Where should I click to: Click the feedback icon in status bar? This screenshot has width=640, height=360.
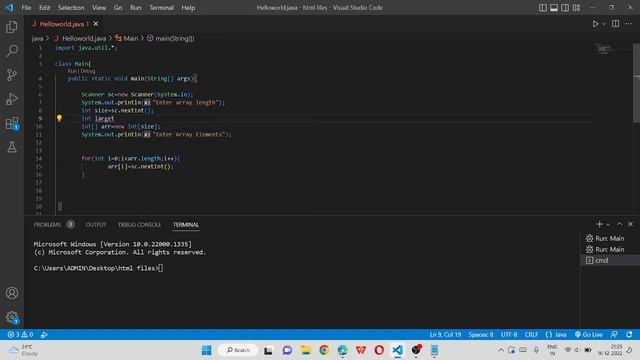pos(614,335)
